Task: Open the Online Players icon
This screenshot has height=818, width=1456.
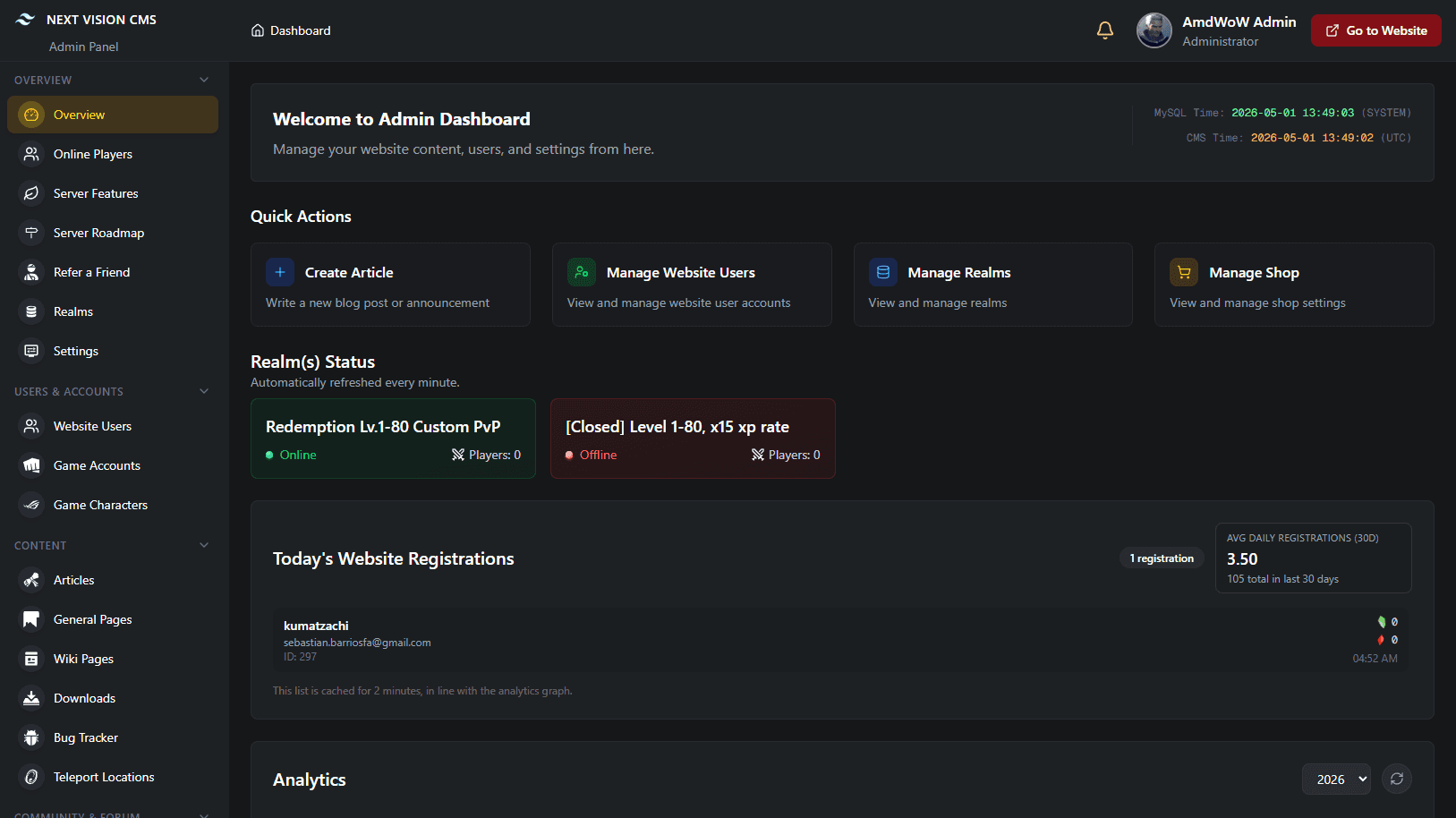Action: (x=31, y=154)
